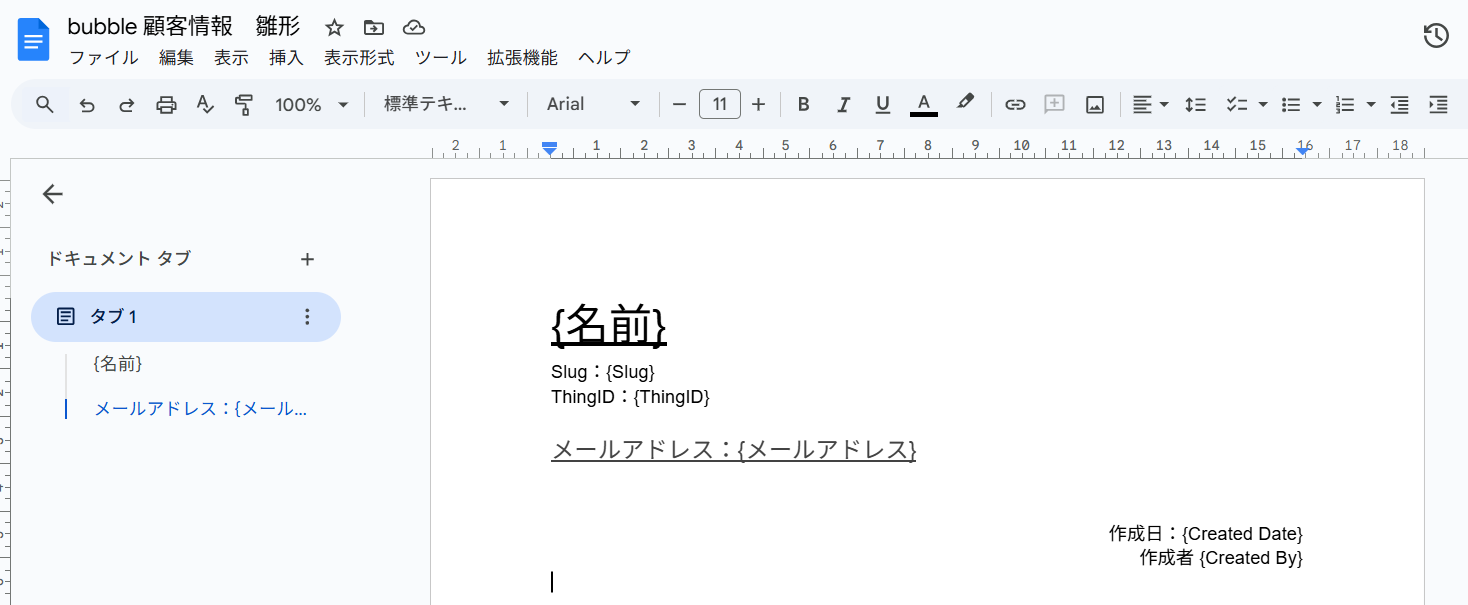Screen dimensions: 1468x605
Task: Open the 100% zoom dropdown
Action: point(312,105)
